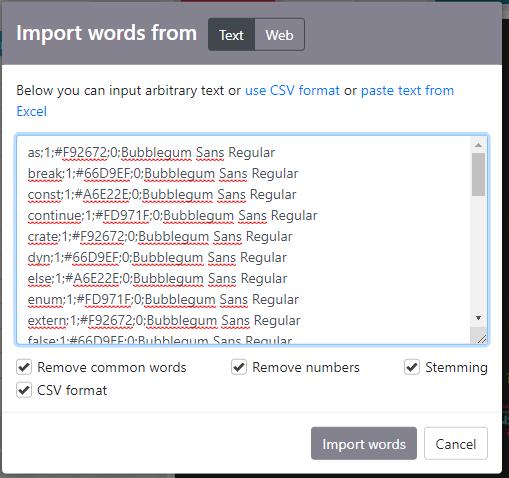Viewport: 509px width, 478px height.
Task: Click the line starting with 'const;1;#A6E22E'
Action: click(162, 195)
